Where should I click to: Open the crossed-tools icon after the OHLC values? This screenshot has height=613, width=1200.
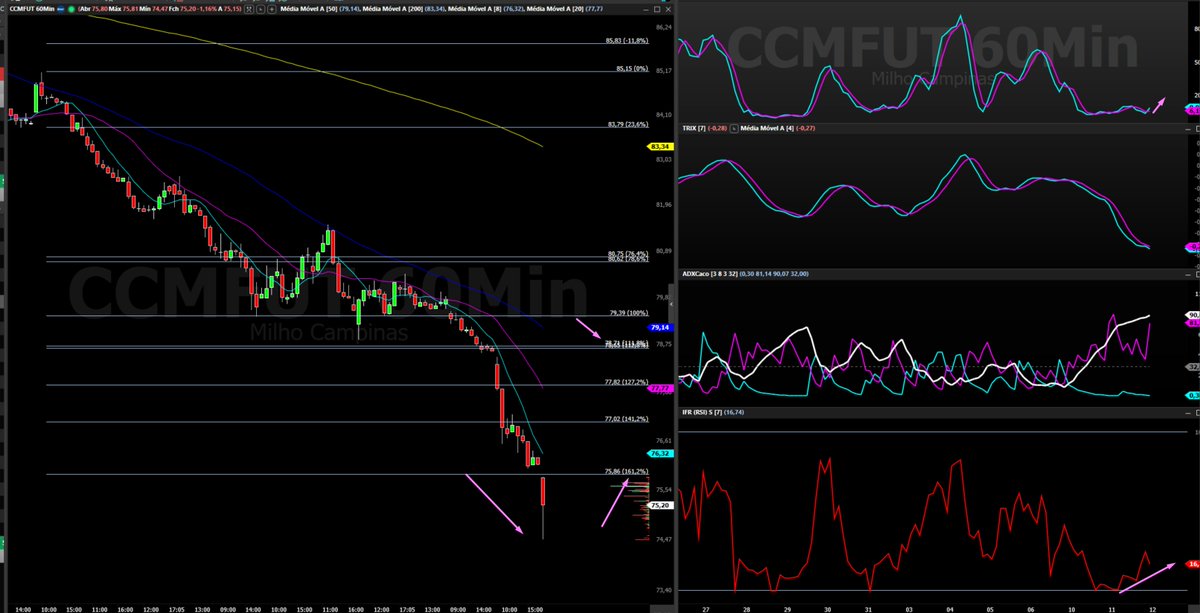point(249,9)
